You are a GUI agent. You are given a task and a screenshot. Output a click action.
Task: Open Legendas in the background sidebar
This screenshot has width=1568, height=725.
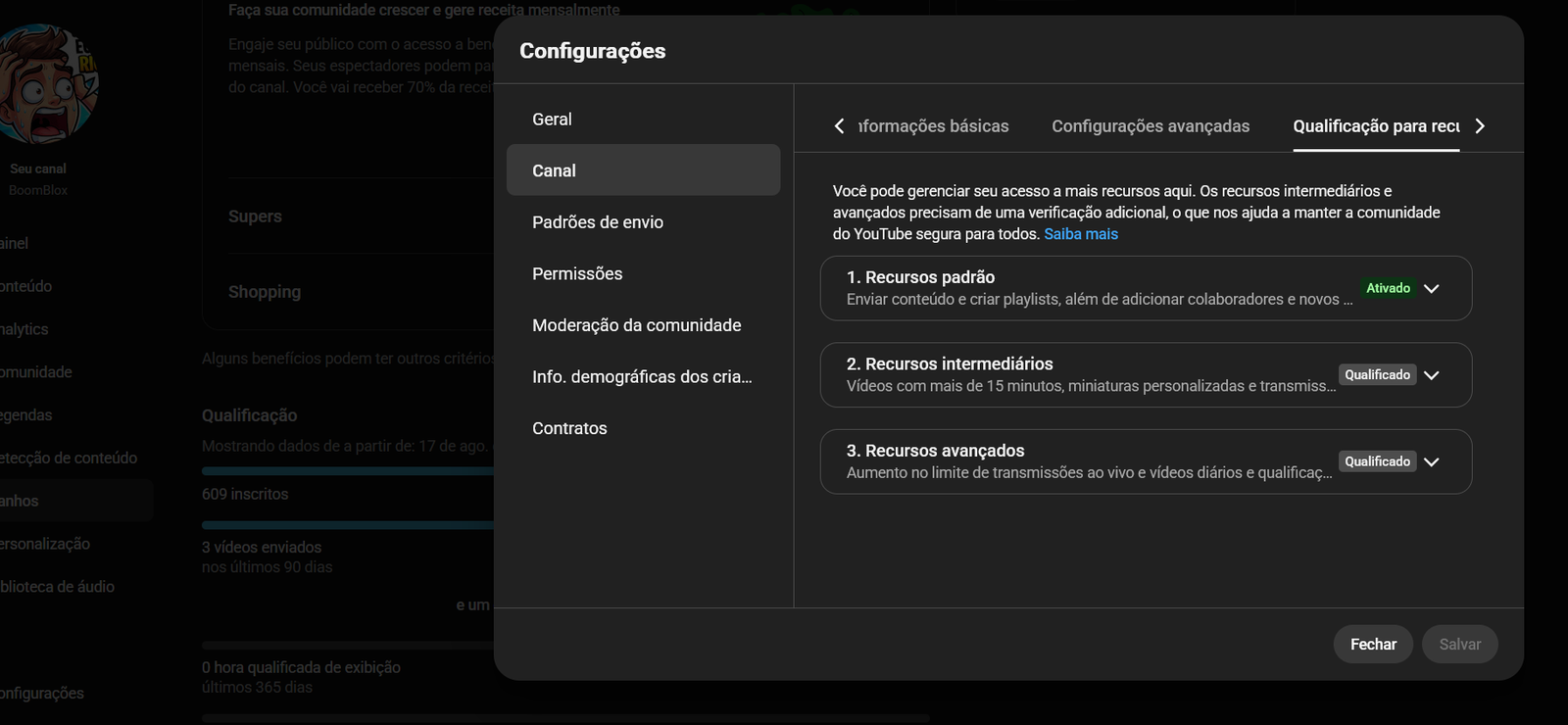pos(26,415)
